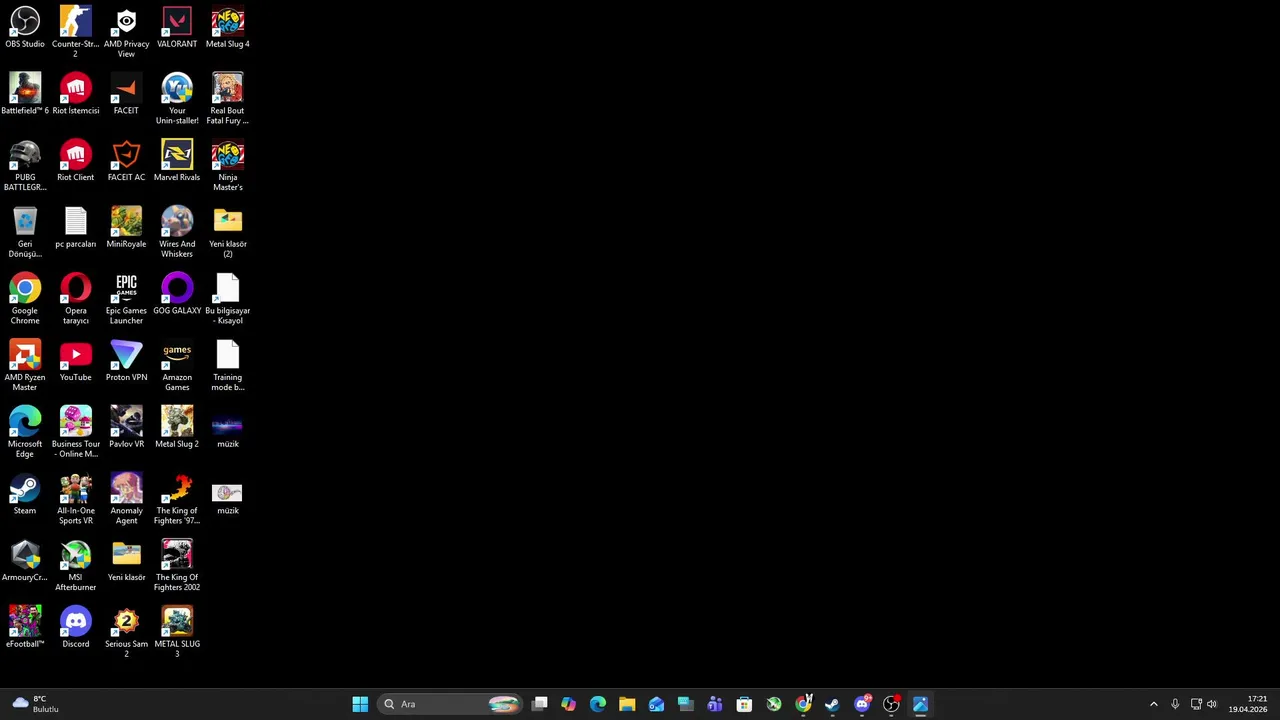Click The King Of Fighters 2002 icon
The height and width of the screenshot is (720, 1280).
pos(177,565)
